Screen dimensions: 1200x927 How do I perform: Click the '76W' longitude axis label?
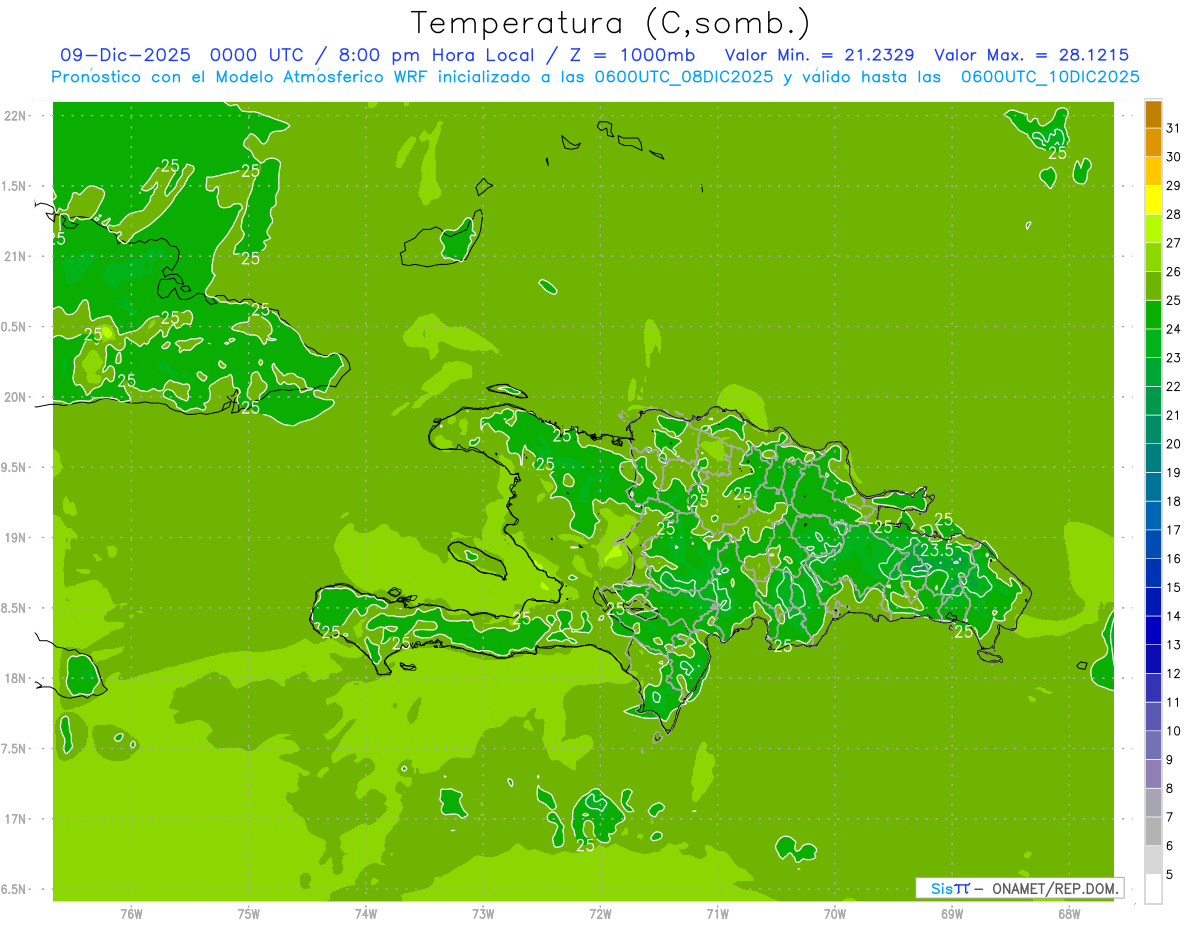click(x=131, y=913)
